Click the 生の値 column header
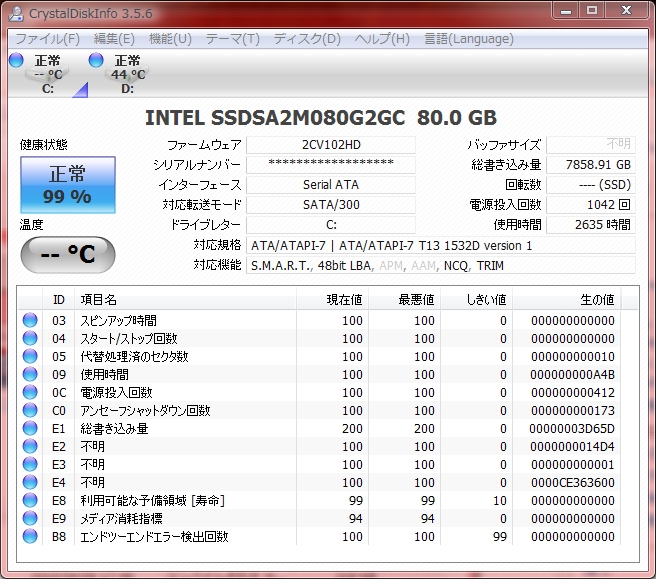656x579 pixels. pyautogui.click(x=597, y=299)
